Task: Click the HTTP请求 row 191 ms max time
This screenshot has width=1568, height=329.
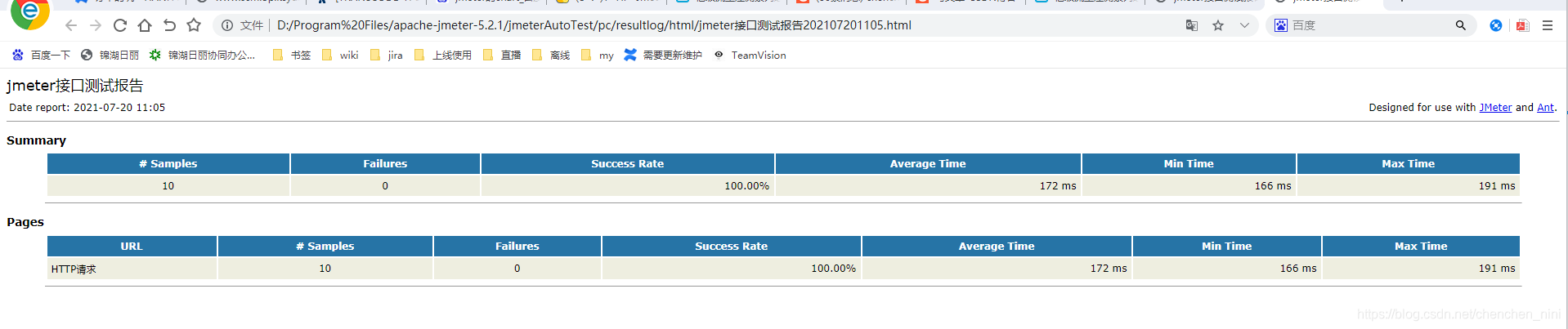Action: 1497,269
